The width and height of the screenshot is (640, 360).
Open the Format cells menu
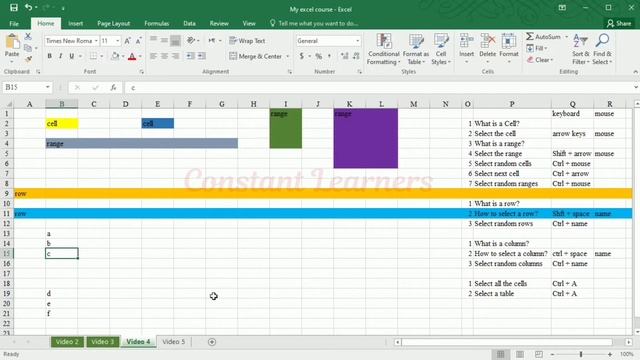tap(509, 49)
